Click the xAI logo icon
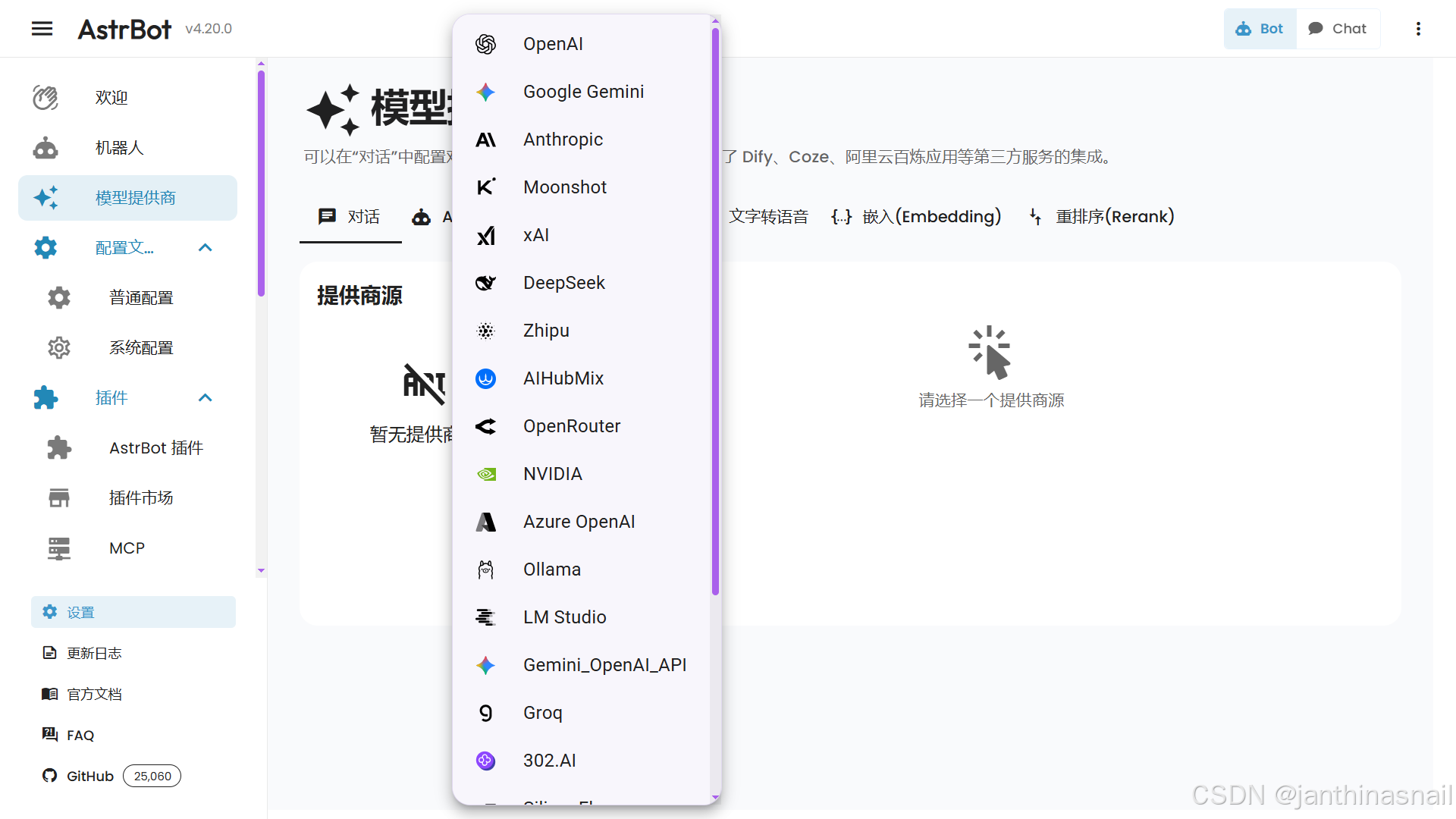 tap(486, 235)
